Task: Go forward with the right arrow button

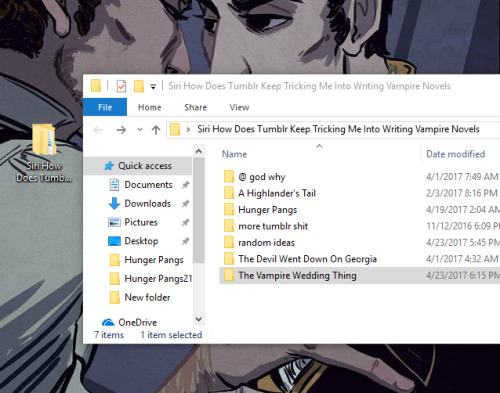Action: click(121, 130)
